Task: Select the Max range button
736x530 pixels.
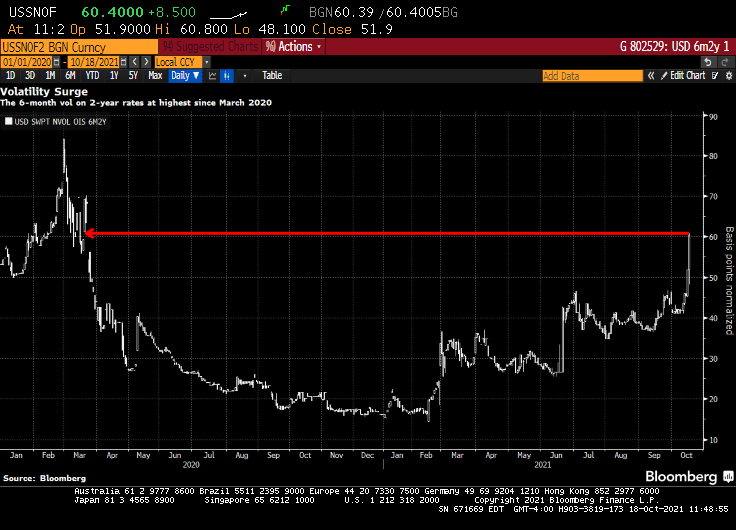Action: pos(155,75)
